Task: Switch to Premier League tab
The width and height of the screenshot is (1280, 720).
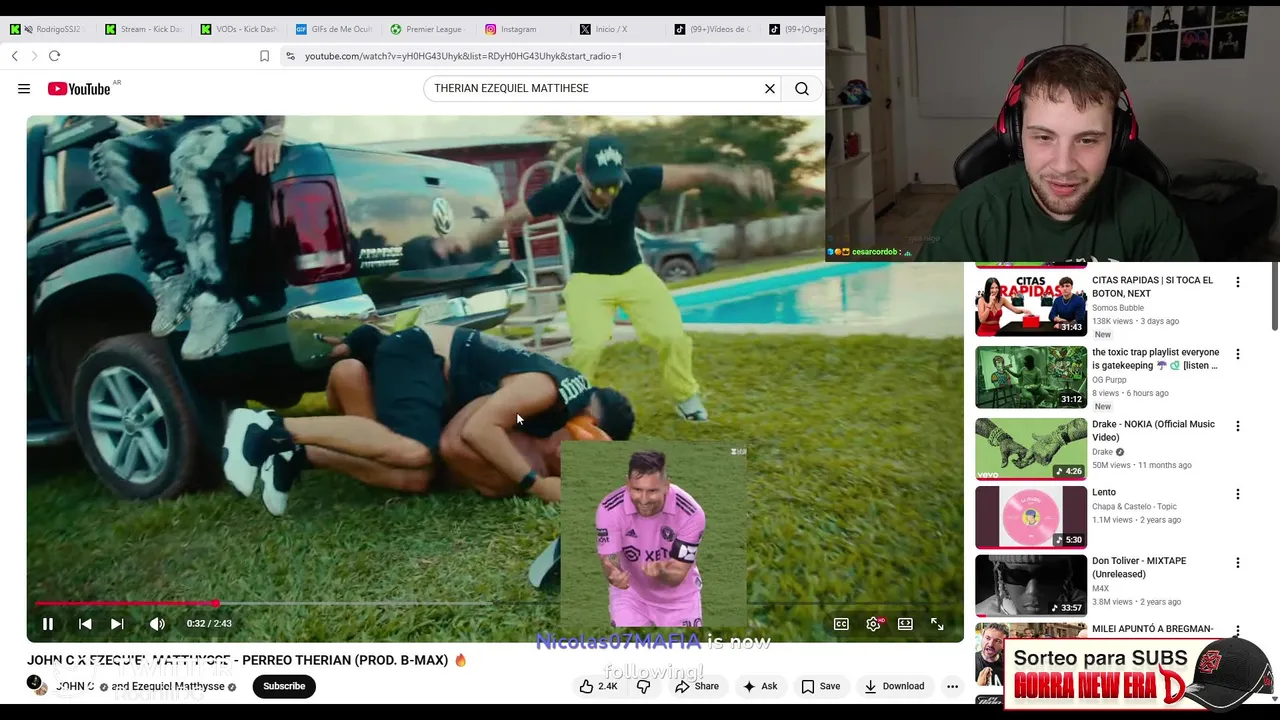Action: [427, 29]
